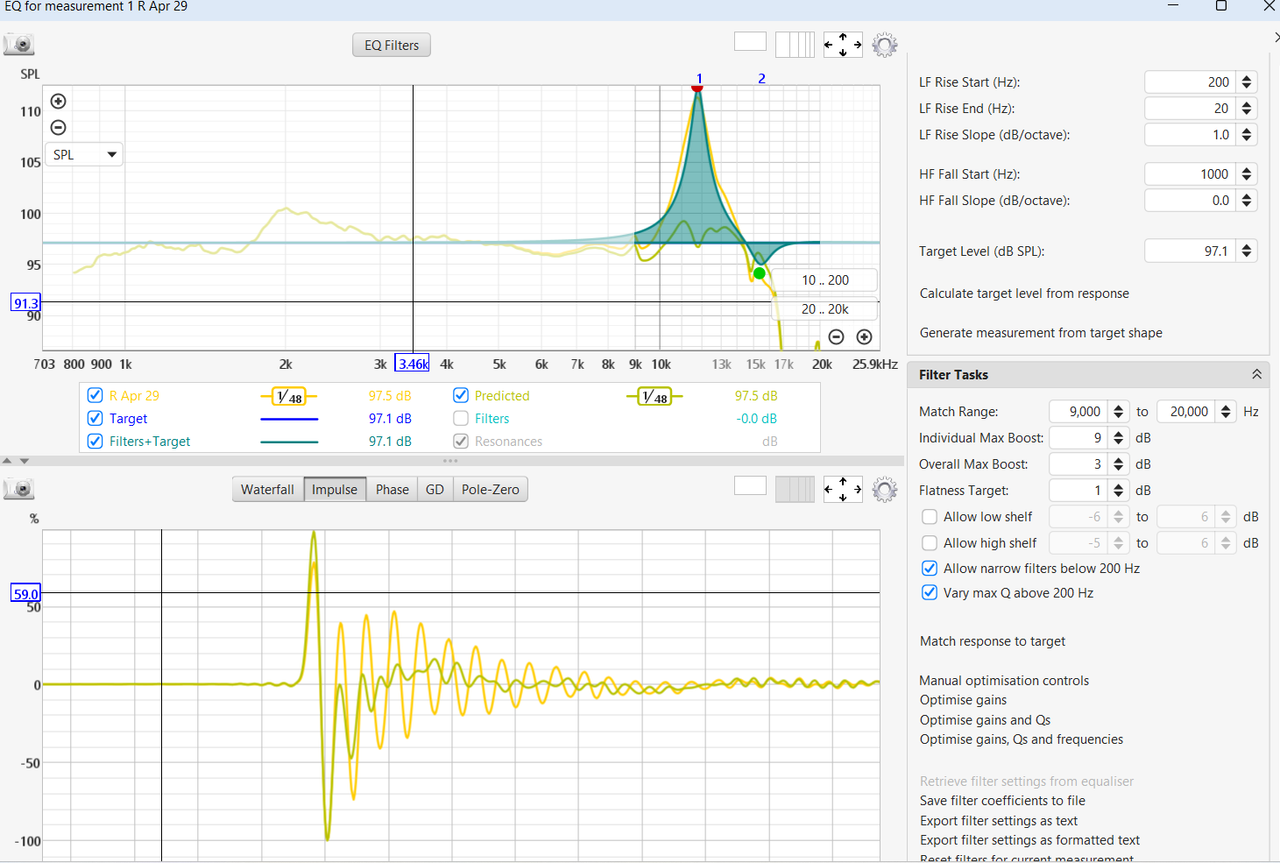Capture the impulse graph with the camera icon
This screenshot has width=1280, height=863.
[19, 489]
